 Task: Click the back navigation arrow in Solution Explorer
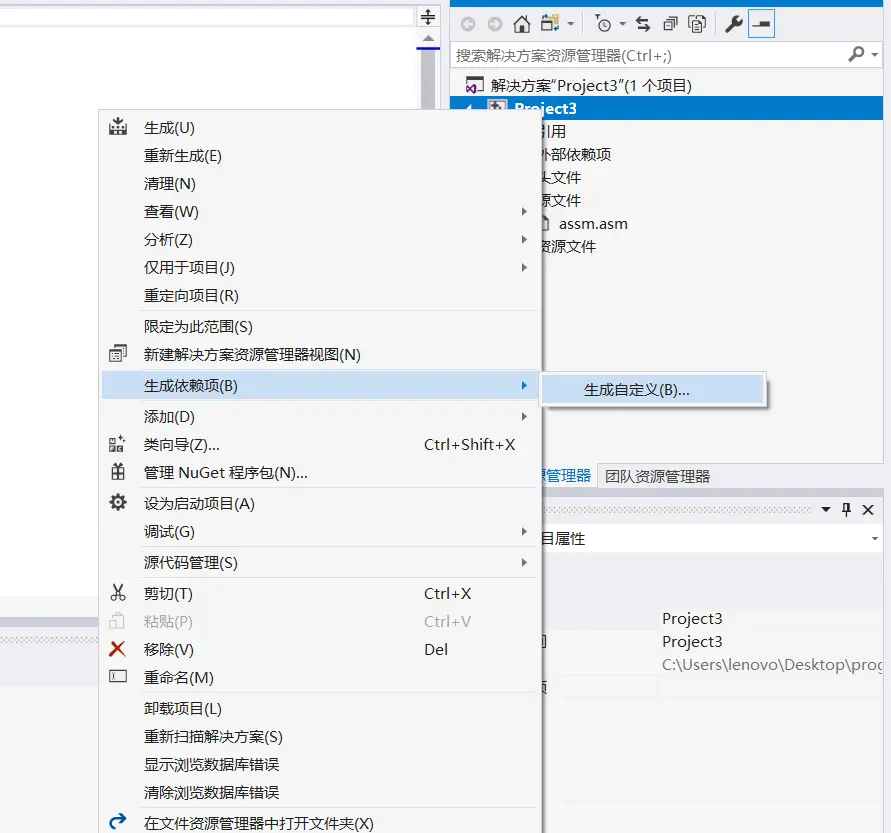pyautogui.click(x=468, y=24)
